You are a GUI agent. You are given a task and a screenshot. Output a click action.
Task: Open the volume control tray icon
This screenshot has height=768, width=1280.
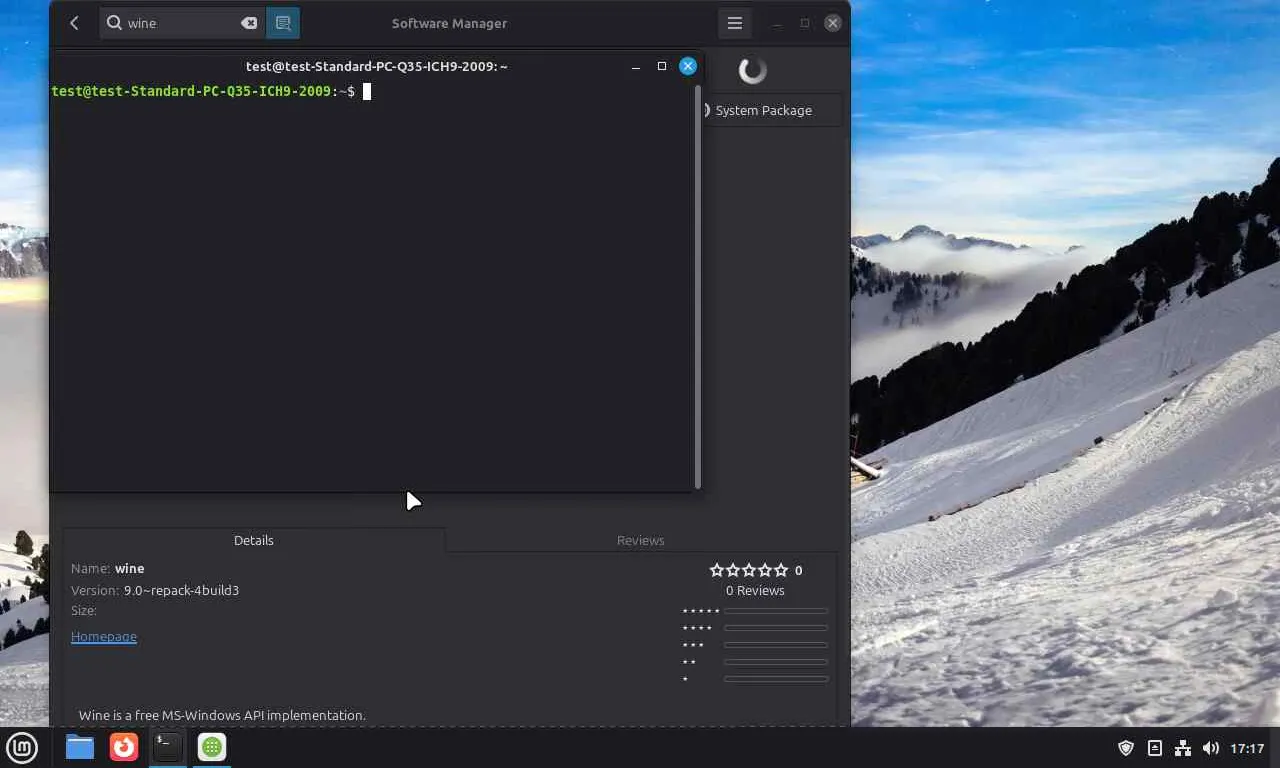[x=1211, y=748]
